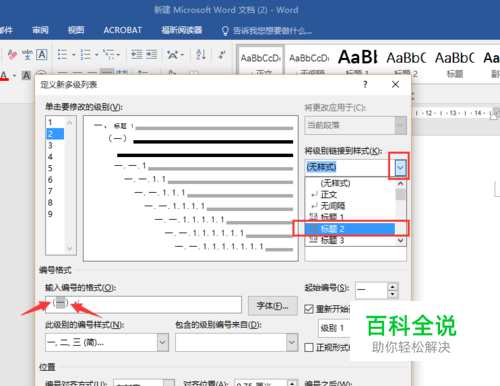
Task: Select level 1 in the level list
Action: [55, 122]
